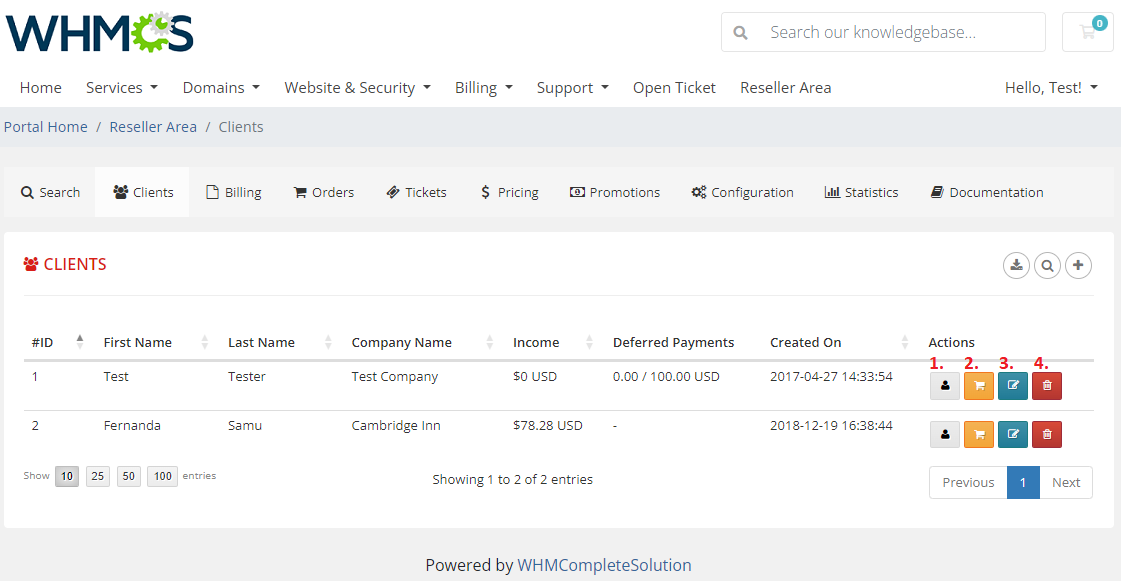Click the '$78.28 USD' income value

(x=548, y=426)
